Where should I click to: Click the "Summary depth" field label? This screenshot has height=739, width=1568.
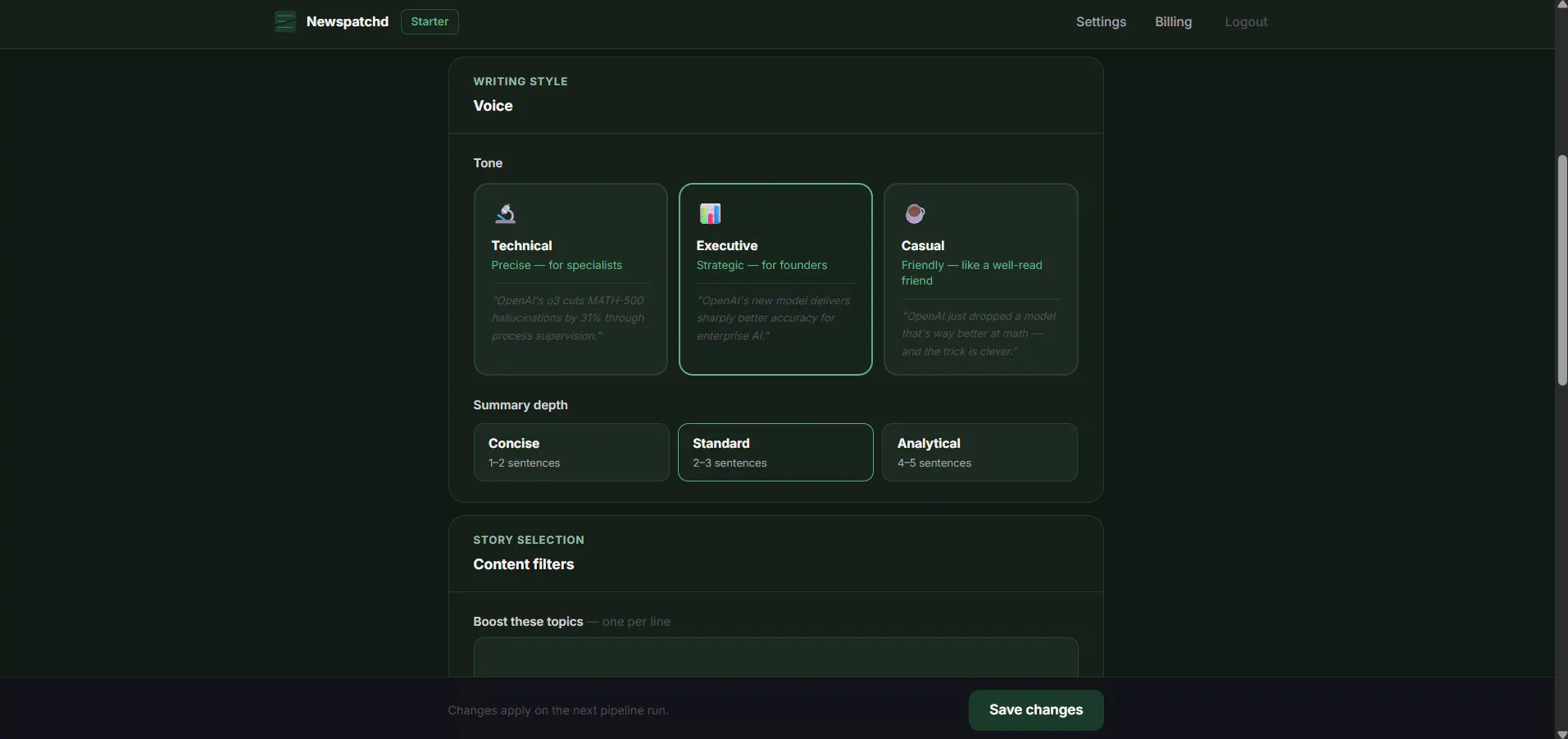[520, 405]
